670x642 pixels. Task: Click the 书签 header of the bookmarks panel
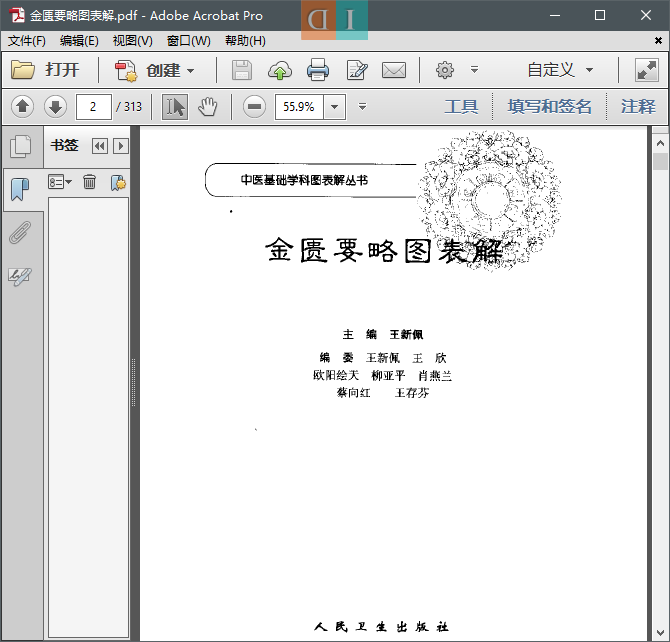click(65, 145)
